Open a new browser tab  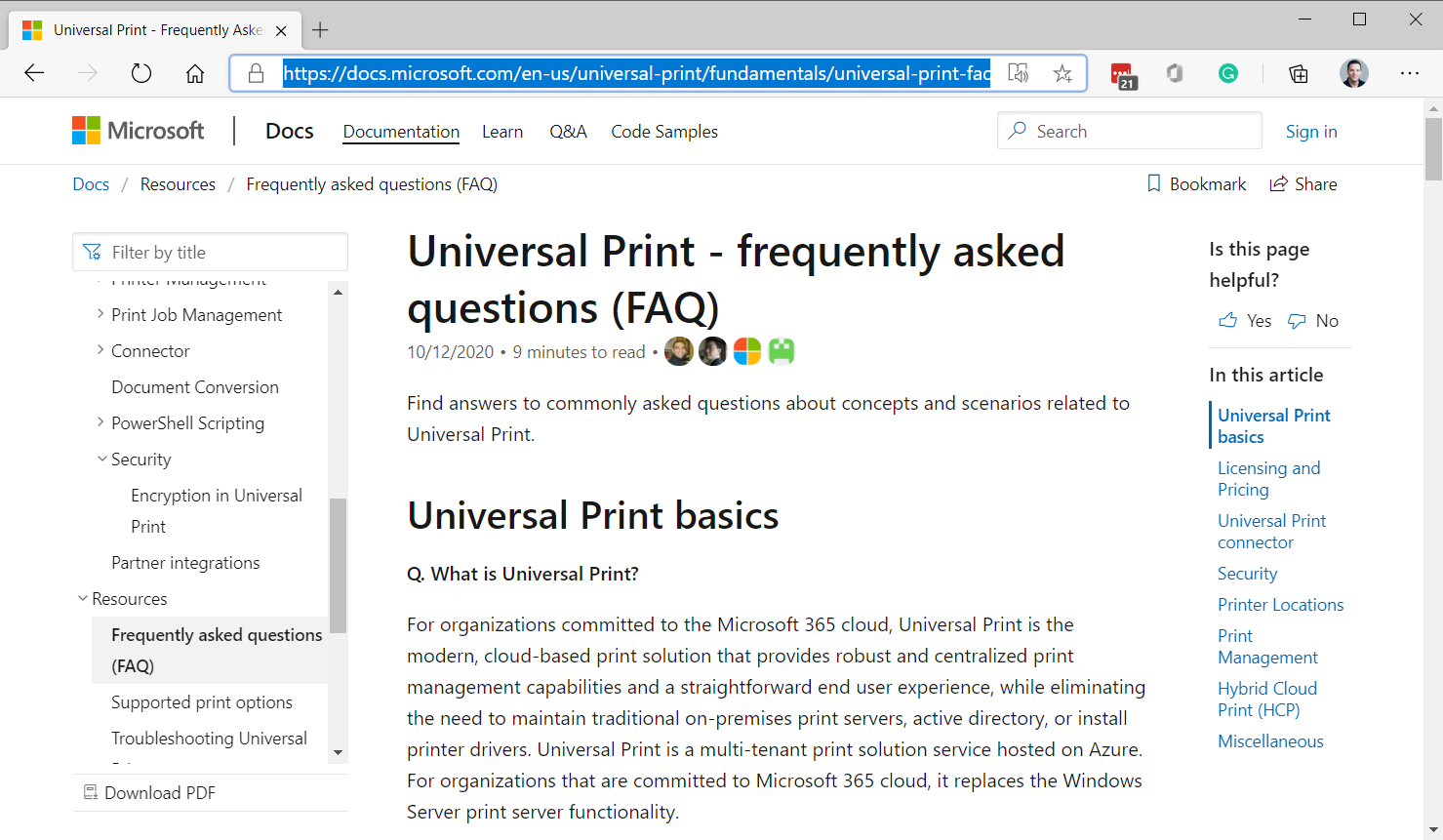point(320,30)
